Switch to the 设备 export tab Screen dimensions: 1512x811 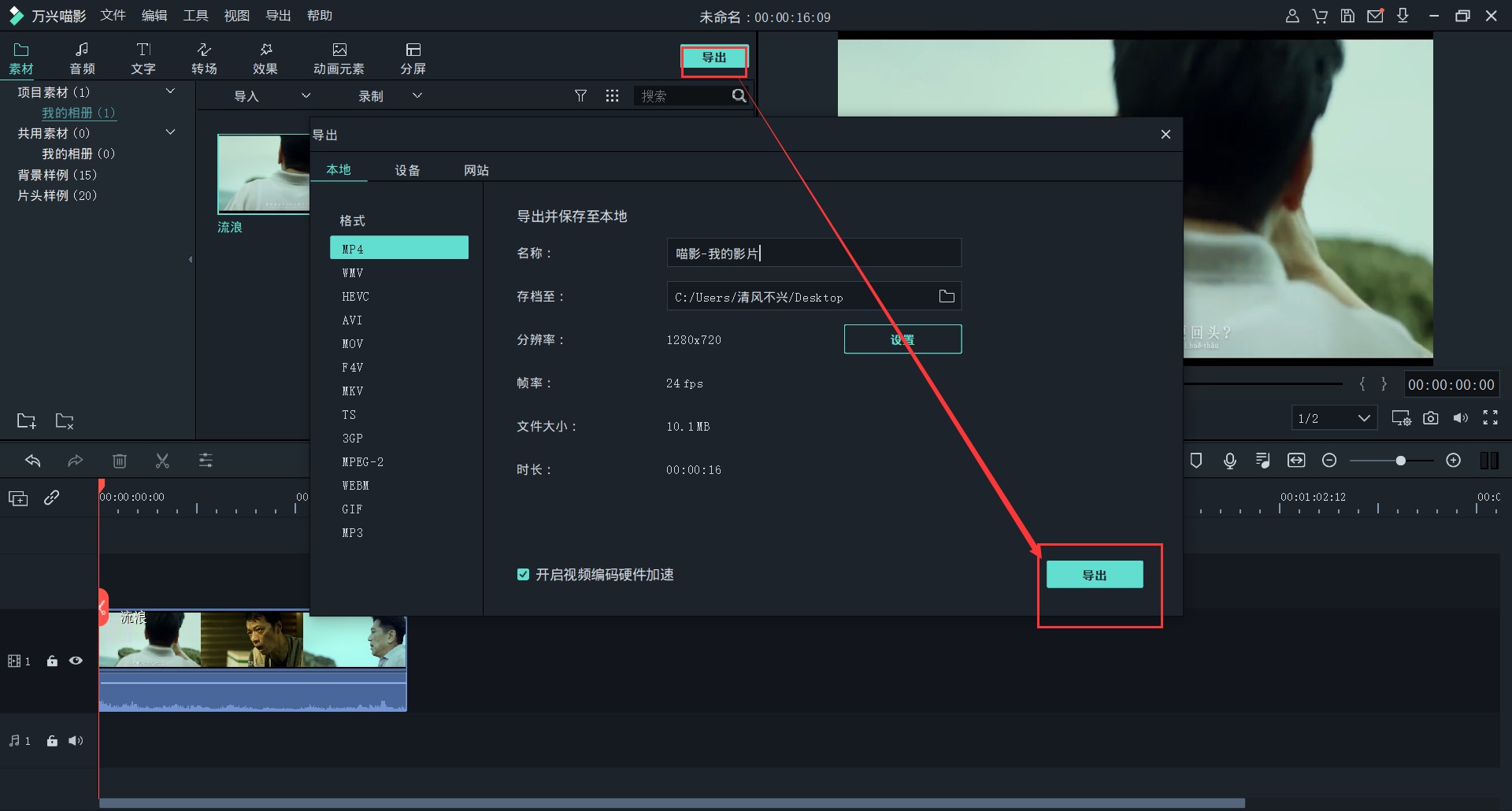point(407,170)
